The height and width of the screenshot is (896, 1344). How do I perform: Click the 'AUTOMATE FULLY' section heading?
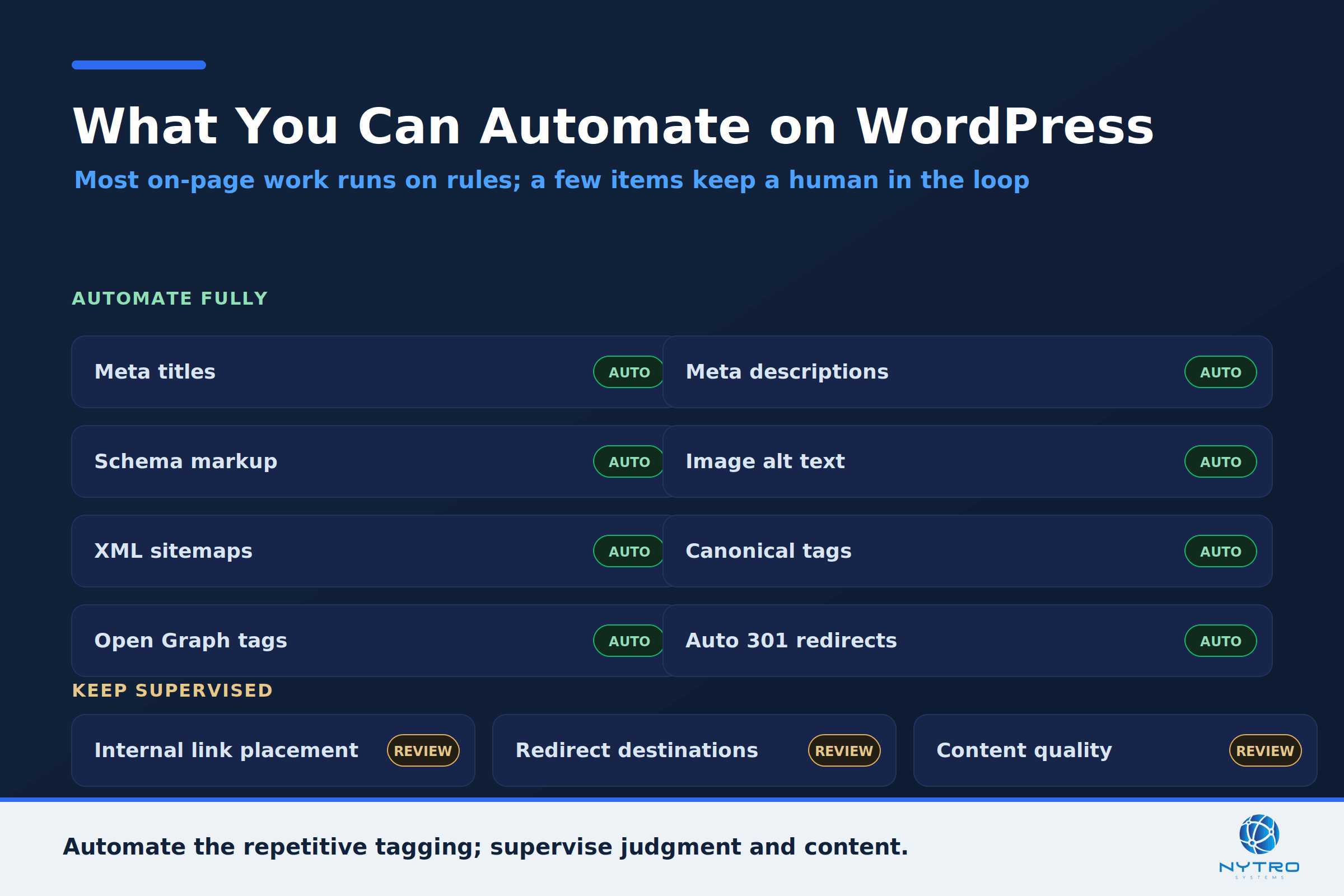tap(170, 298)
